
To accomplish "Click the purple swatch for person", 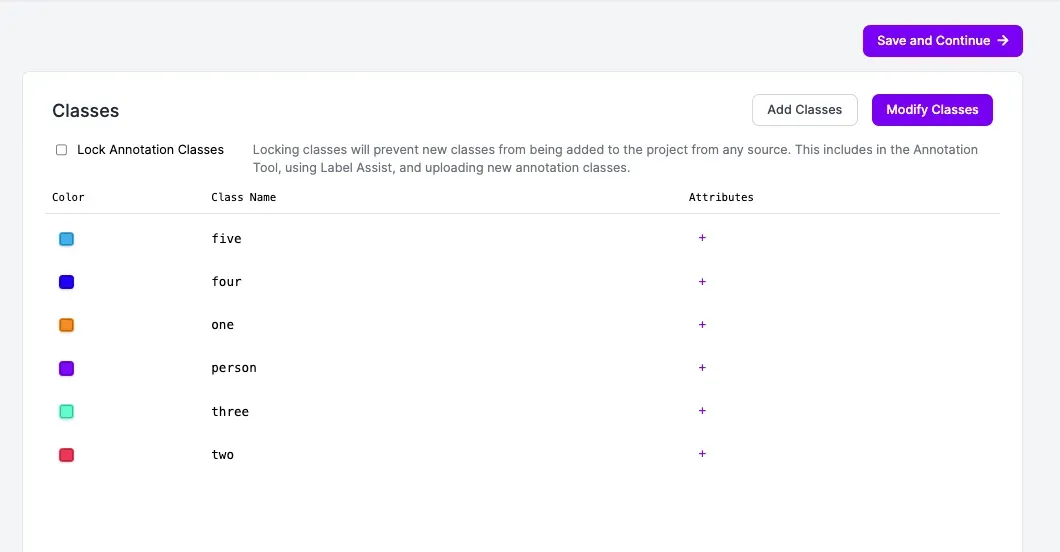I will click(67, 369).
